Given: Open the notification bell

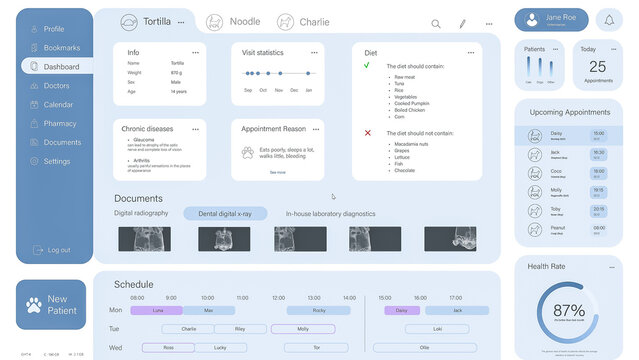Looking at the screenshot, I should (x=609, y=20).
